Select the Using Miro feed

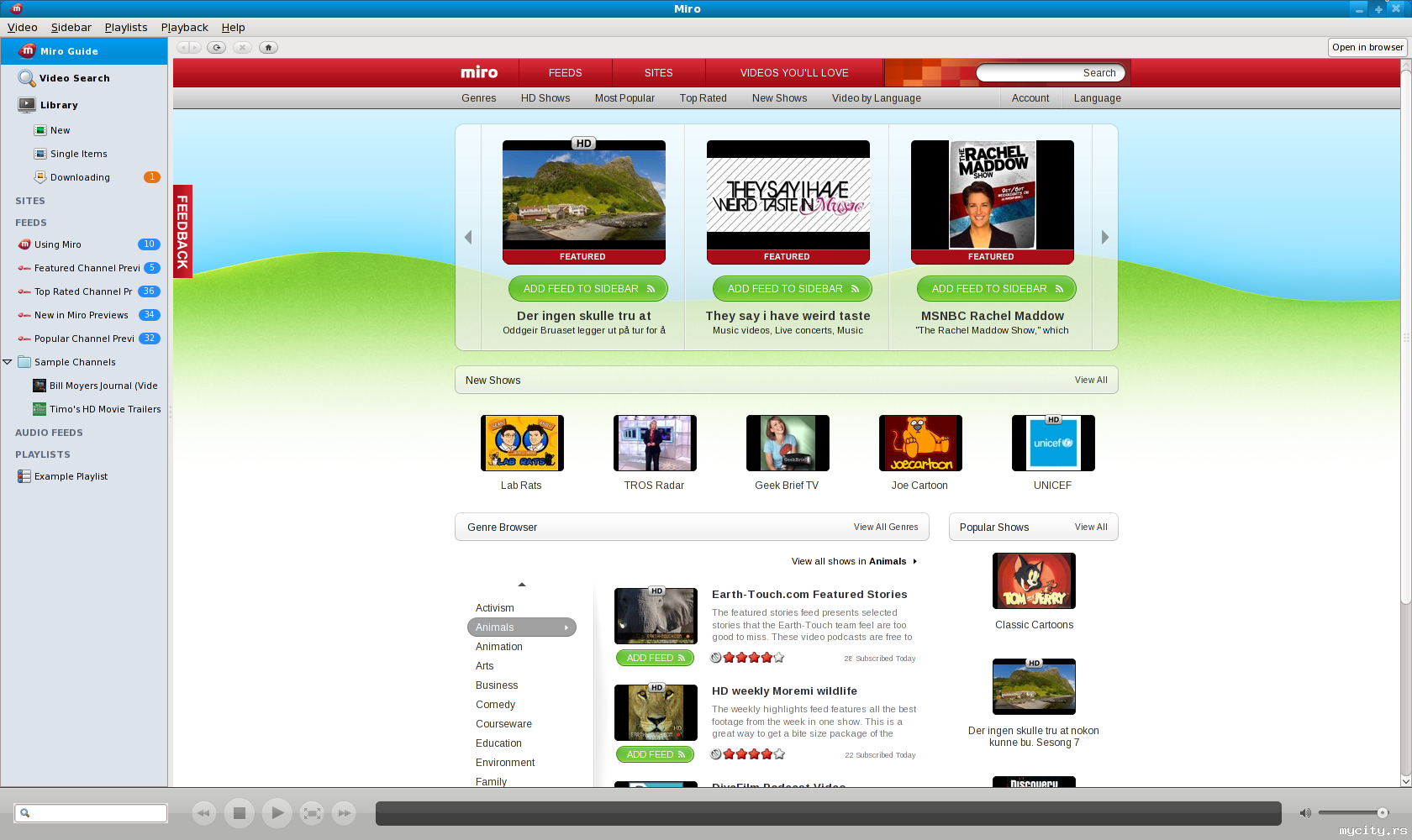click(x=84, y=244)
